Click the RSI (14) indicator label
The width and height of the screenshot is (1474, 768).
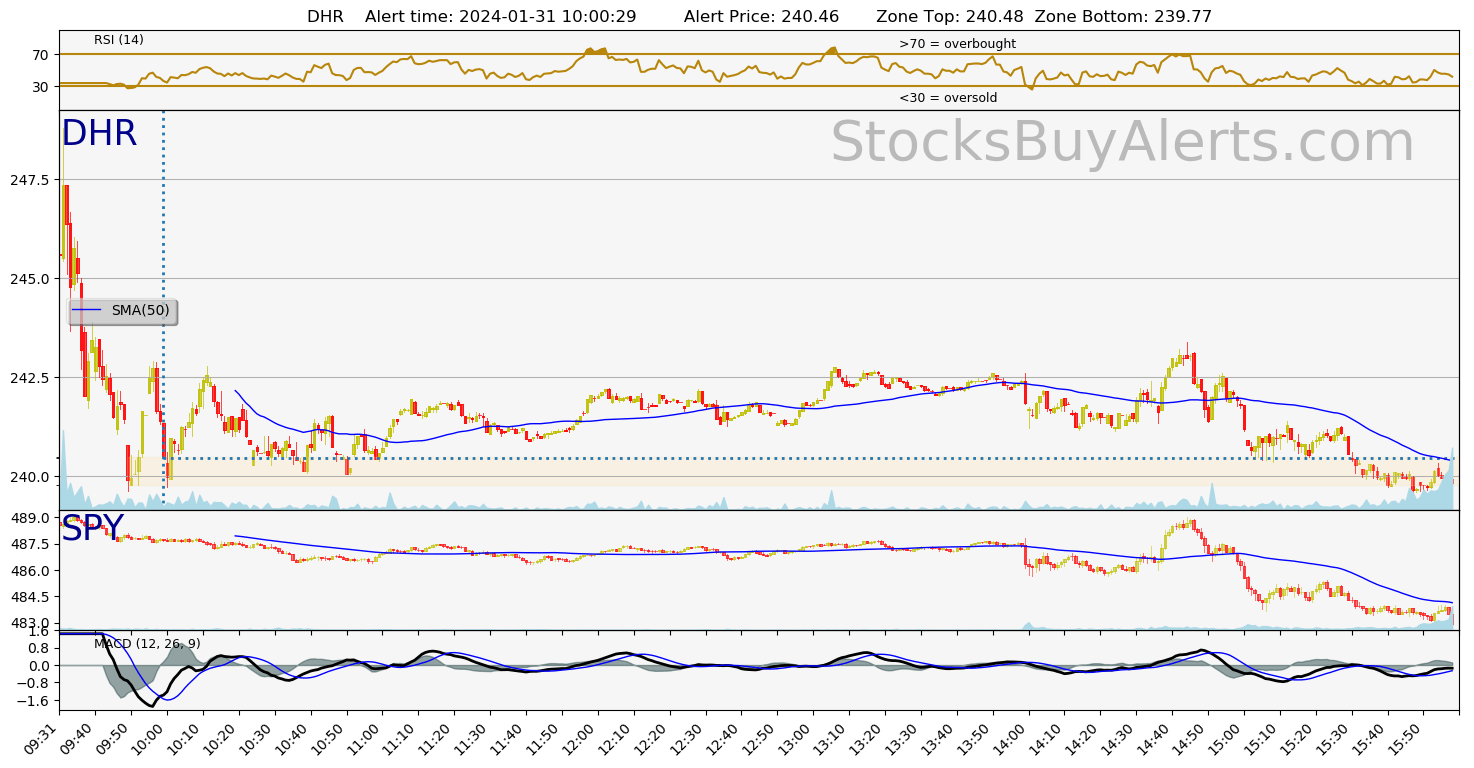[x=119, y=40]
